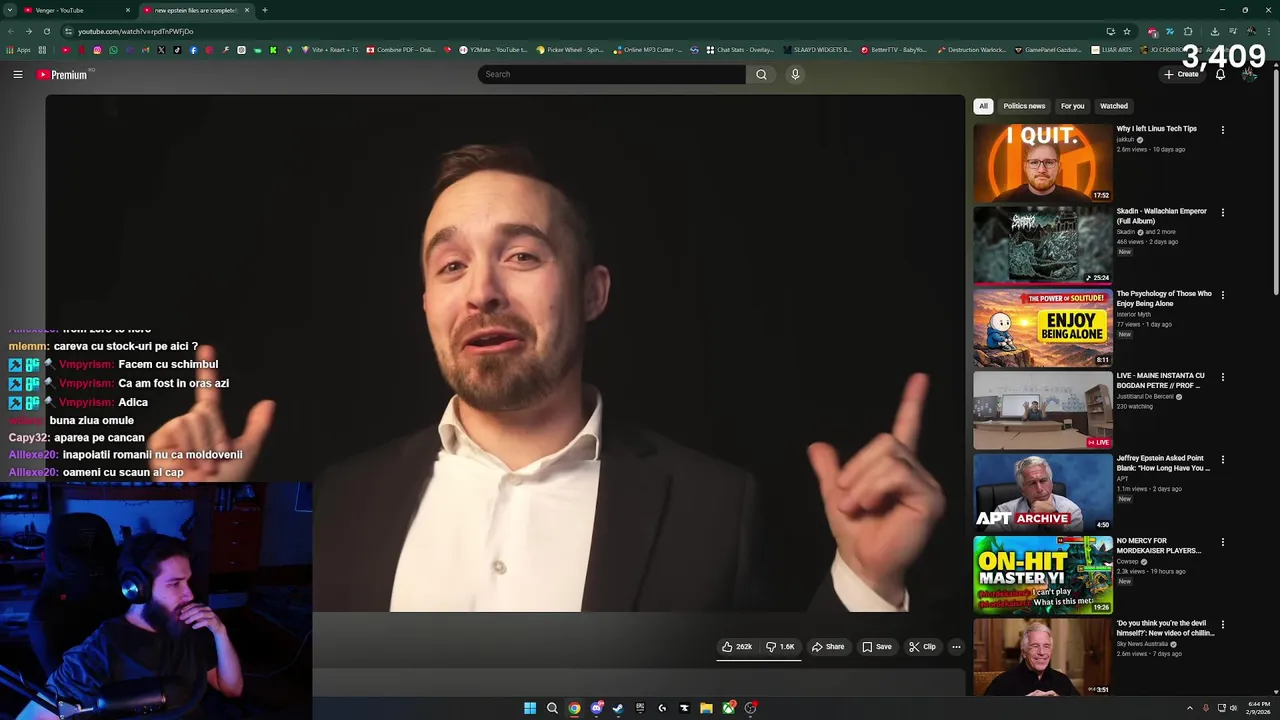1280x720 pixels.
Task: Click the Create button
Action: tap(1181, 74)
